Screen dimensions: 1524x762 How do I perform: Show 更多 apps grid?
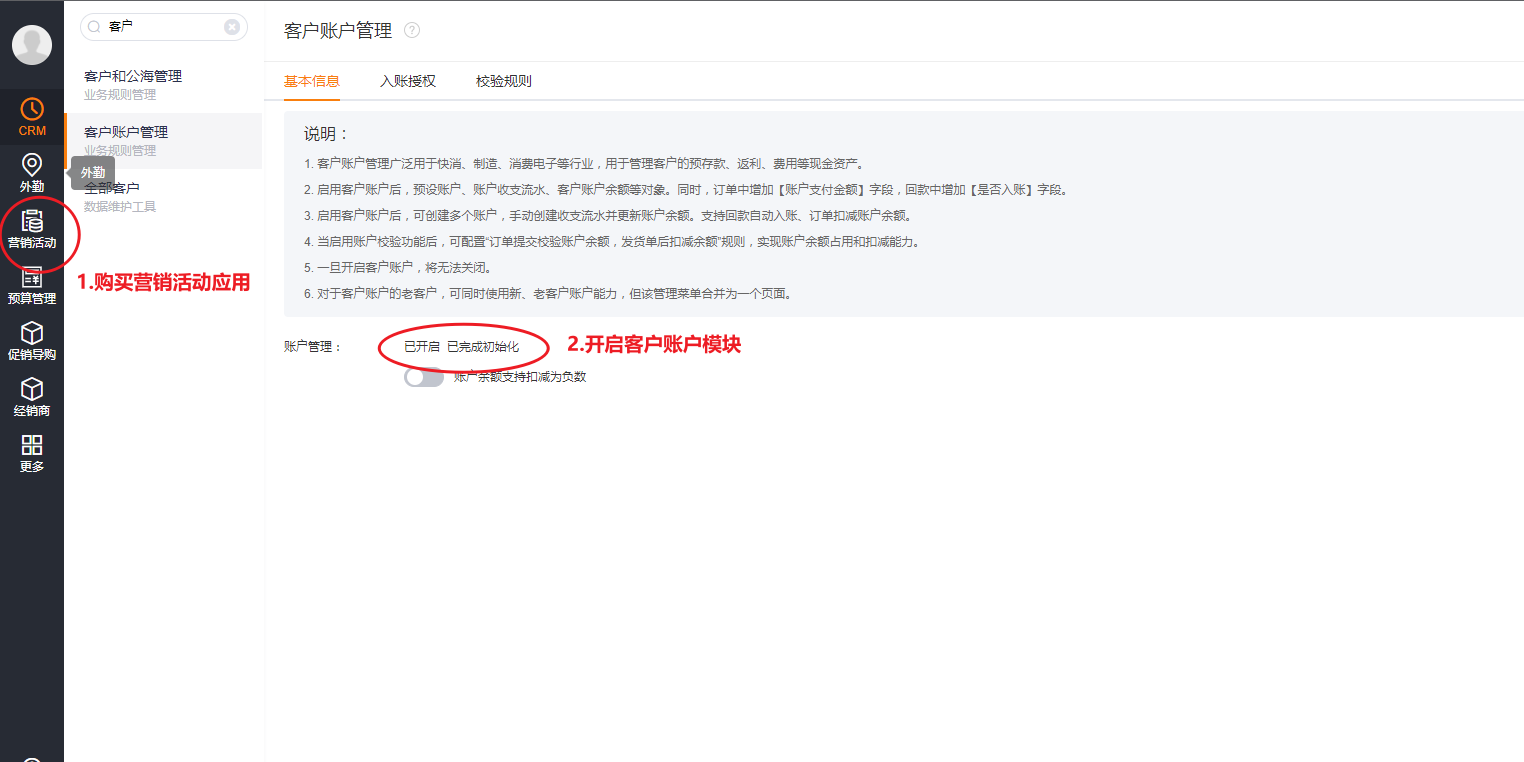(32, 453)
